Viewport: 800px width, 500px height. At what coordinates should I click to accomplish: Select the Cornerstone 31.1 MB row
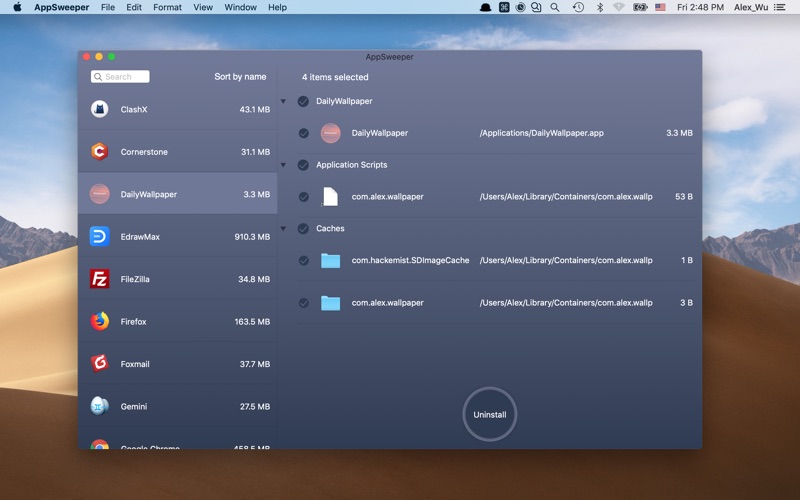coord(178,152)
